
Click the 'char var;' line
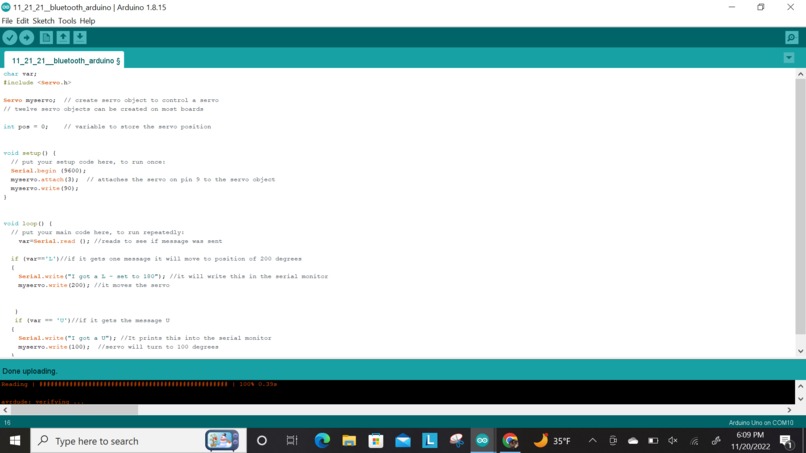pos(20,74)
